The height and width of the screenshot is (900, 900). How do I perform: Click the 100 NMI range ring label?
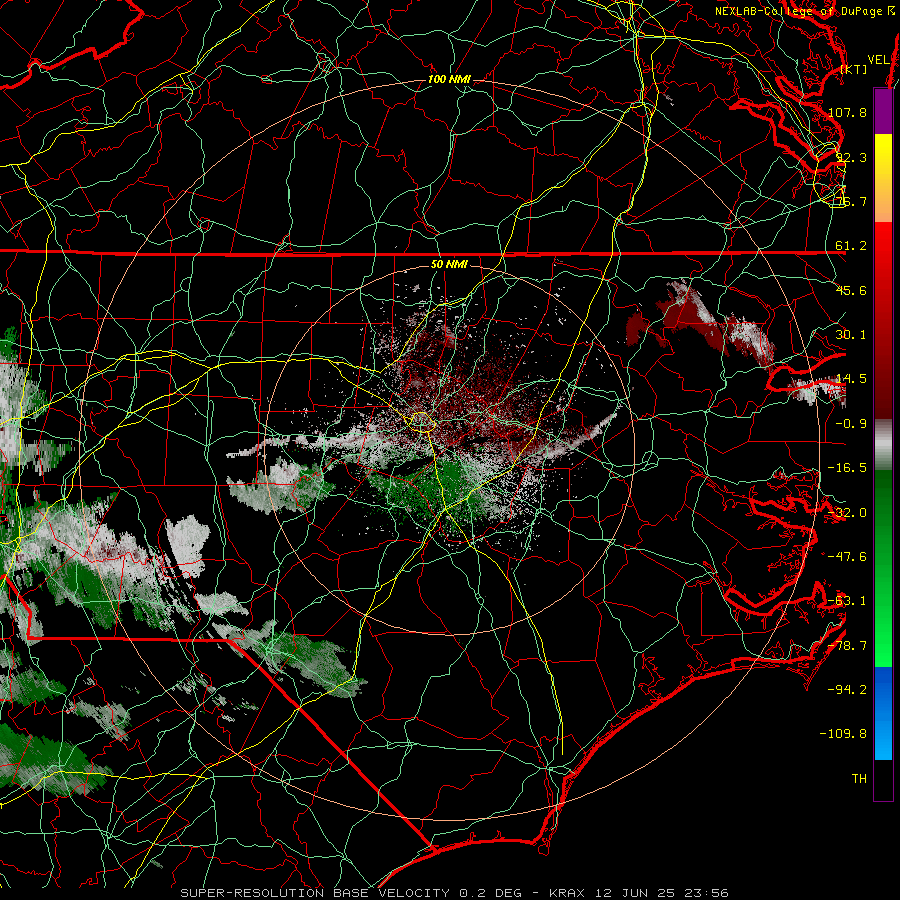pos(449,79)
